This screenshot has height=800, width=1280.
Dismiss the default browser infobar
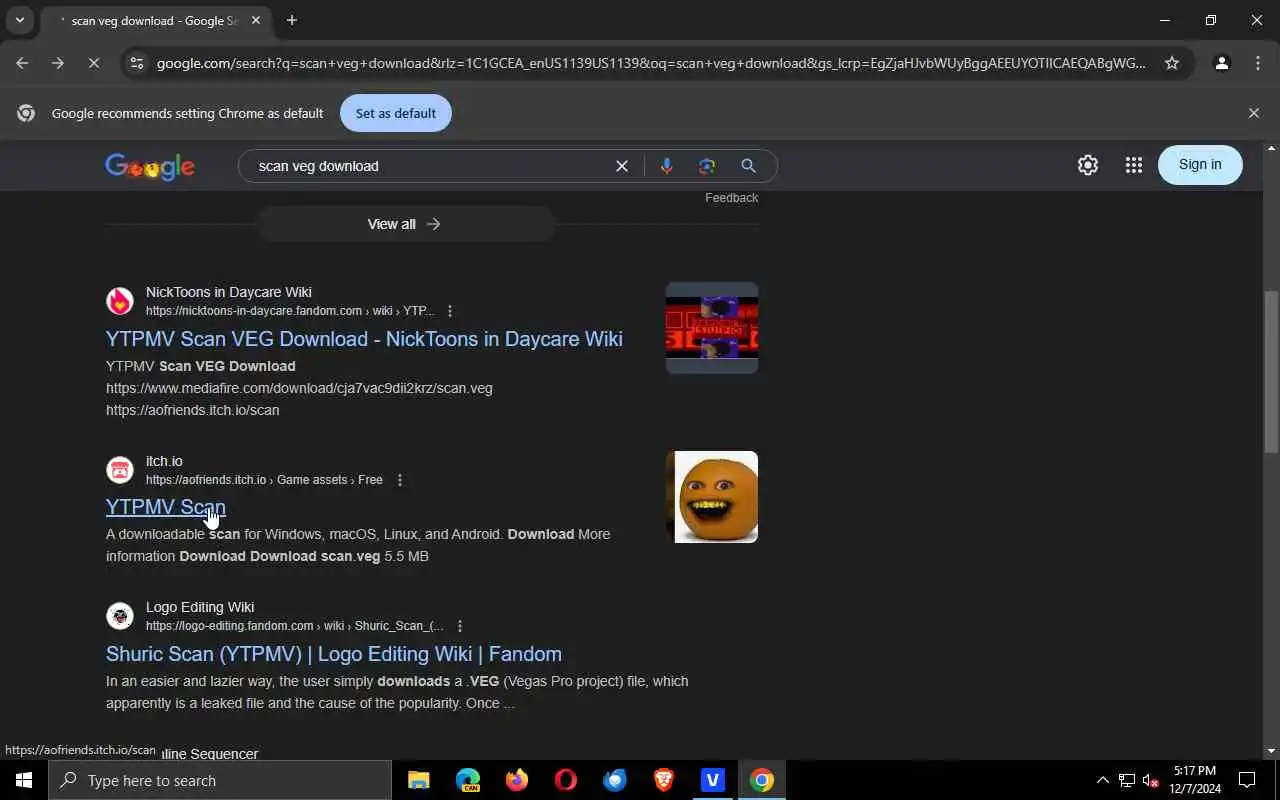pos(1253,113)
